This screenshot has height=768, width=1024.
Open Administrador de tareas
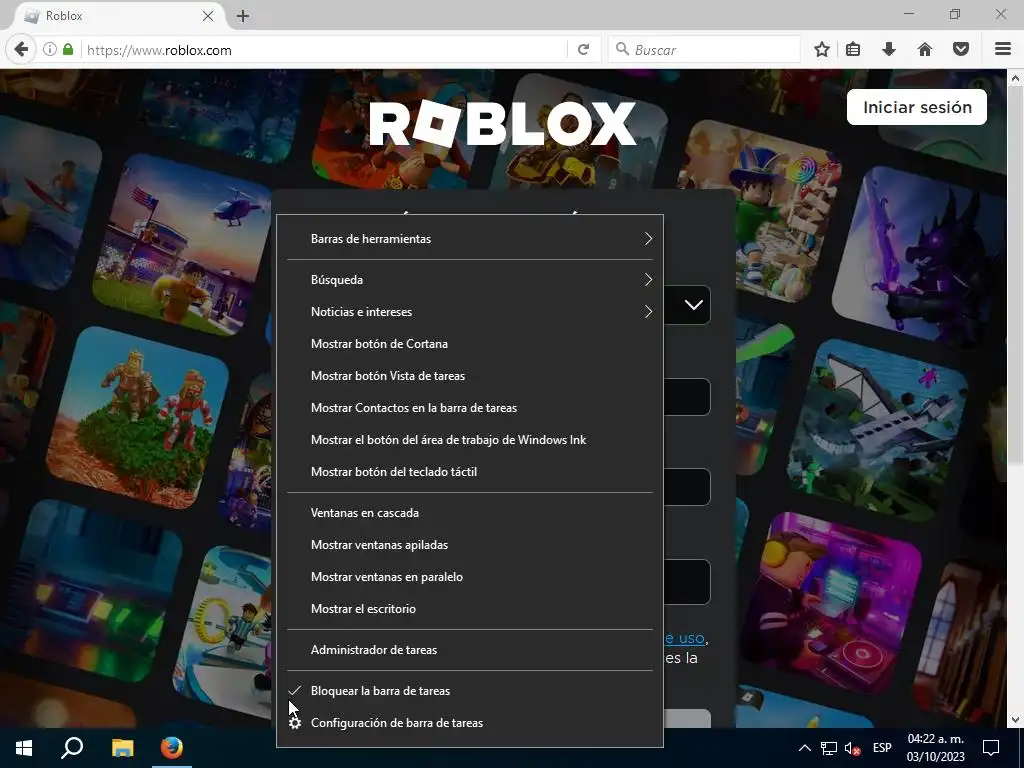pos(470,650)
